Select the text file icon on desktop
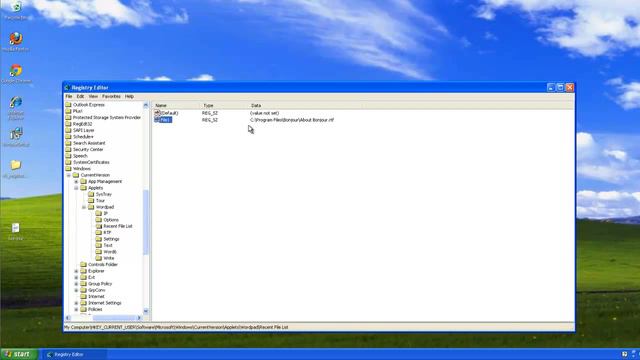The image size is (640, 360). tap(16, 228)
